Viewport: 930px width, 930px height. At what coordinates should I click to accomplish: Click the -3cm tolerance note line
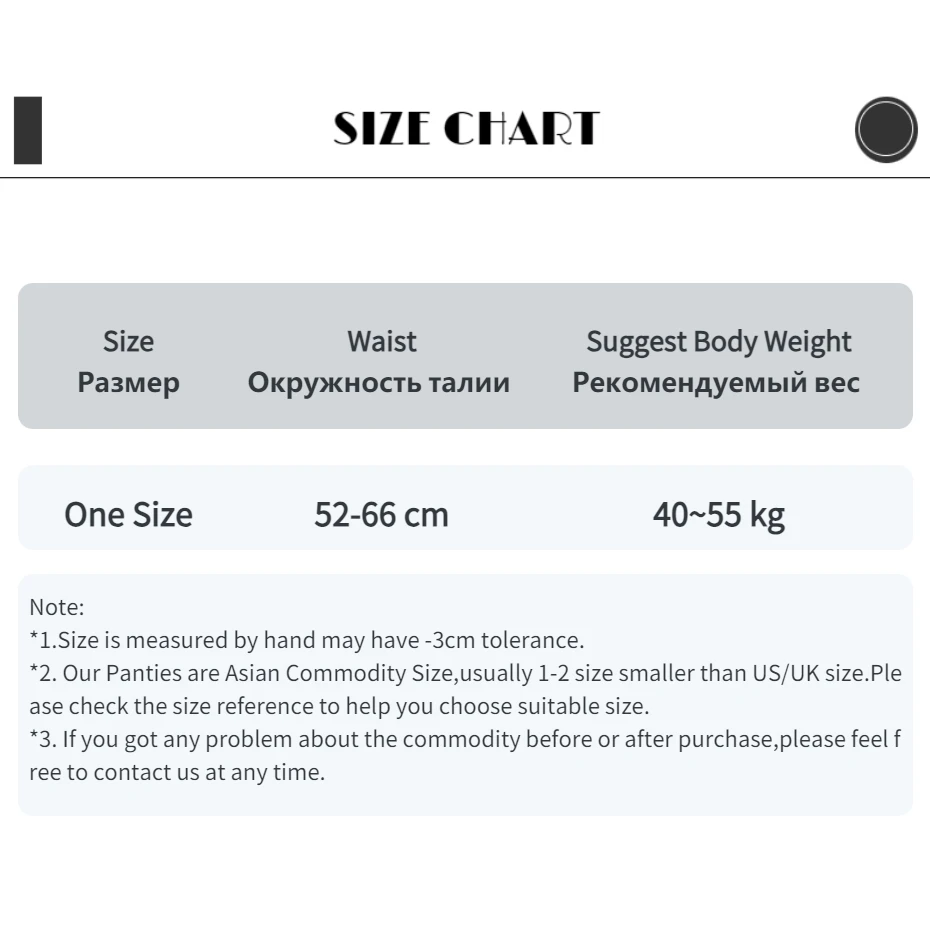coord(306,640)
